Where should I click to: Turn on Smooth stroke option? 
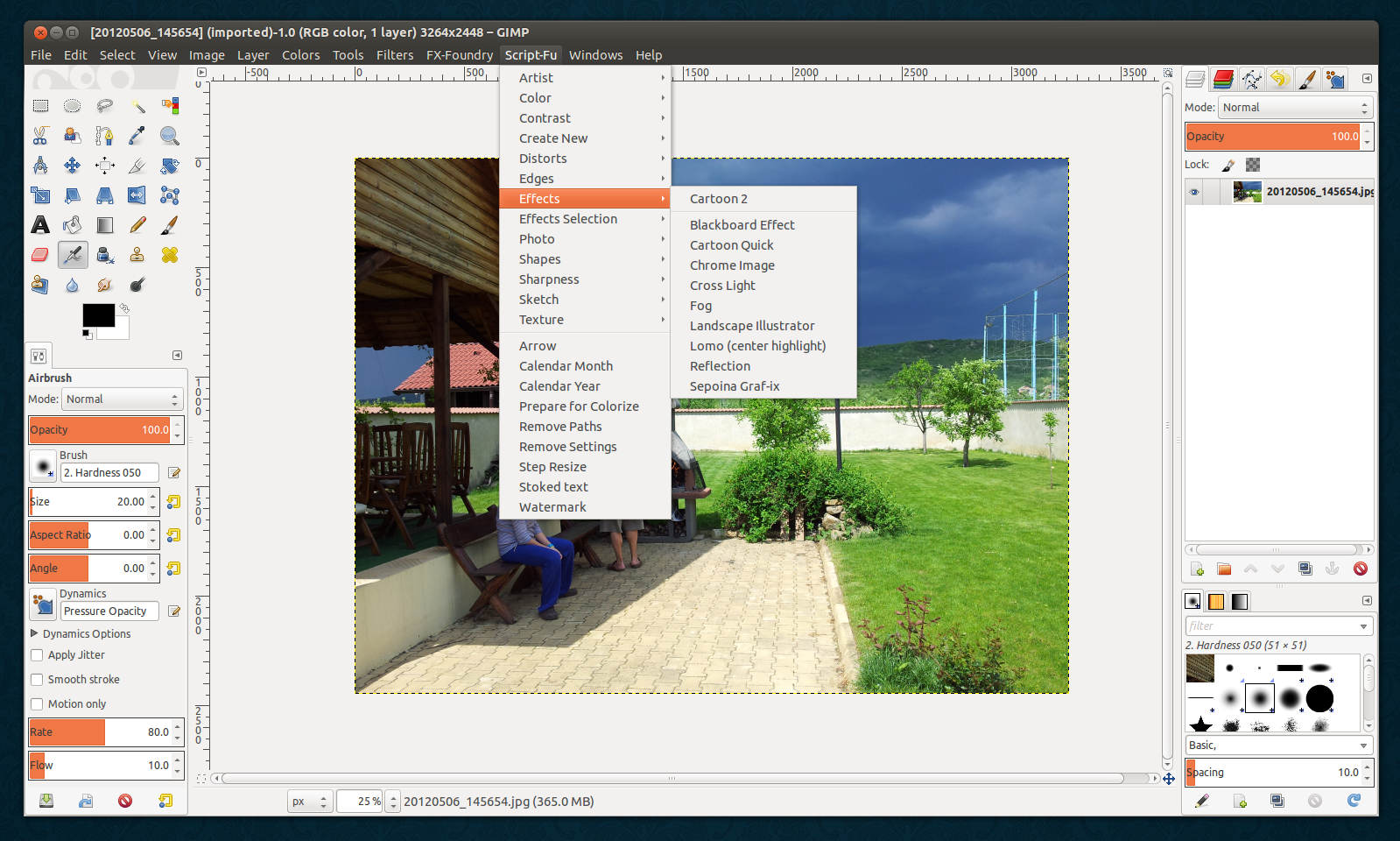pyautogui.click(x=37, y=680)
